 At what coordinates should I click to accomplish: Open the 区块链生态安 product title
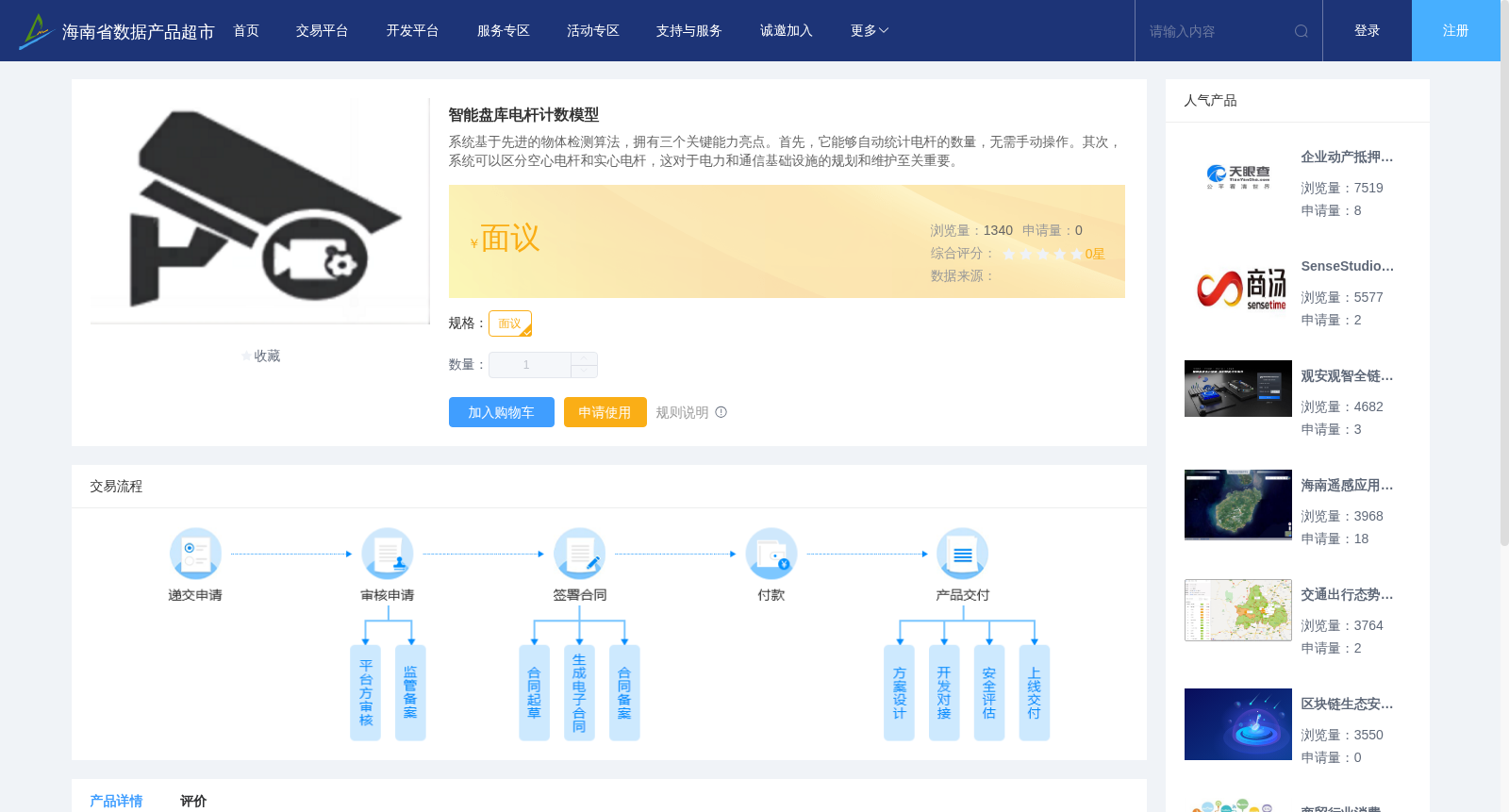pyautogui.click(x=1347, y=704)
